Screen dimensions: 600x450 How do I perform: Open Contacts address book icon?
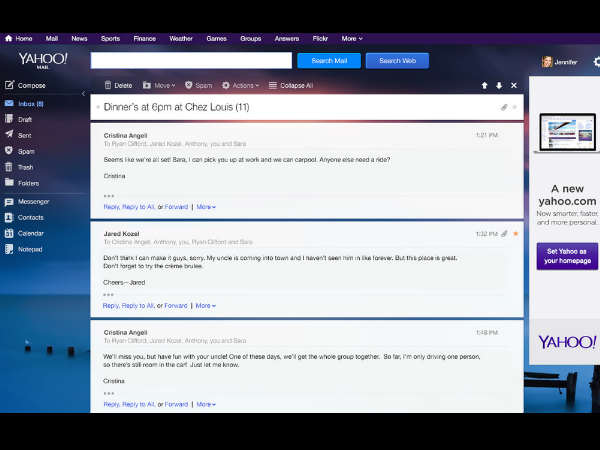click(x=9, y=217)
